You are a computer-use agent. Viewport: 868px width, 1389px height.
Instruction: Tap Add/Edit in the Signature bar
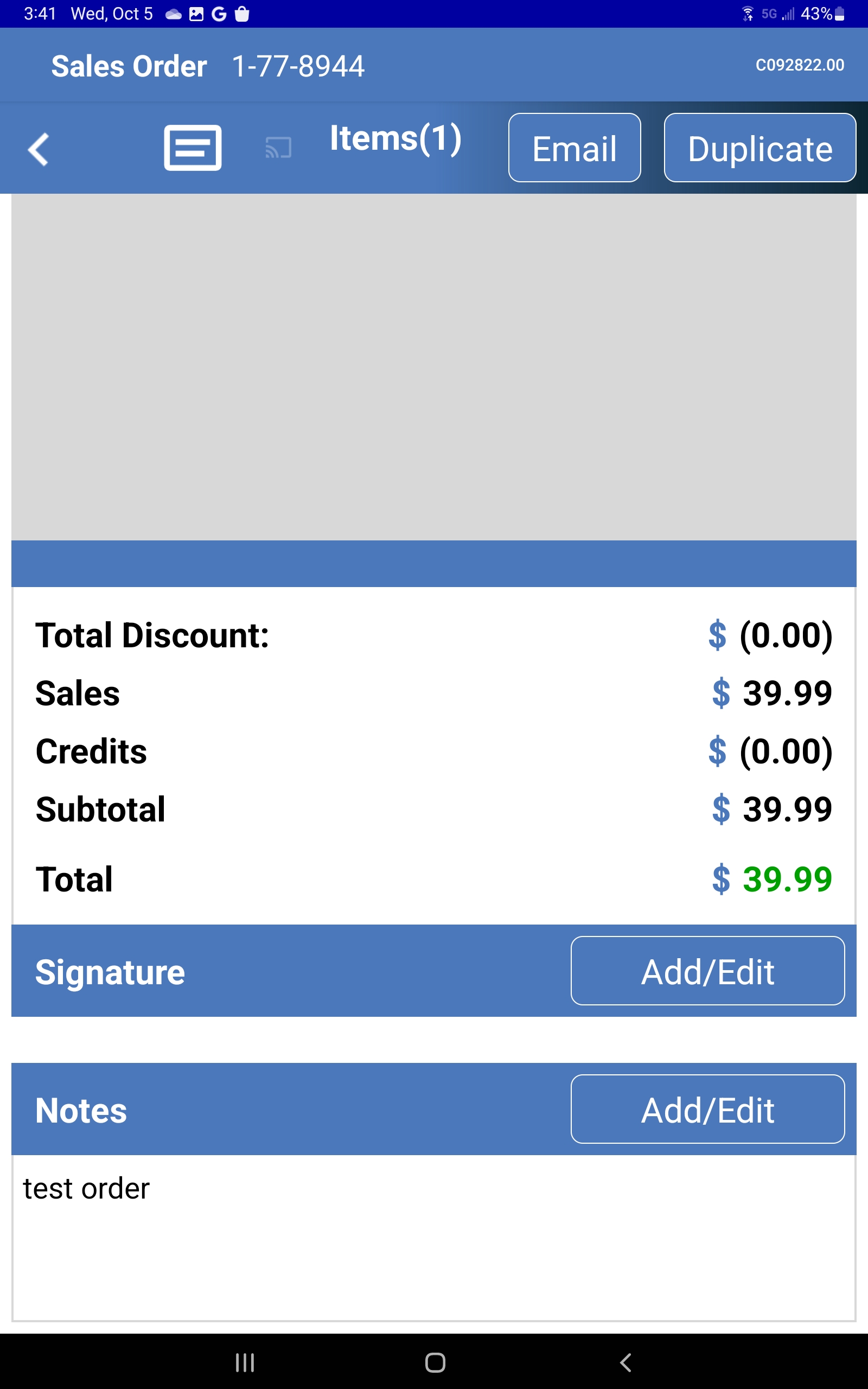707,971
